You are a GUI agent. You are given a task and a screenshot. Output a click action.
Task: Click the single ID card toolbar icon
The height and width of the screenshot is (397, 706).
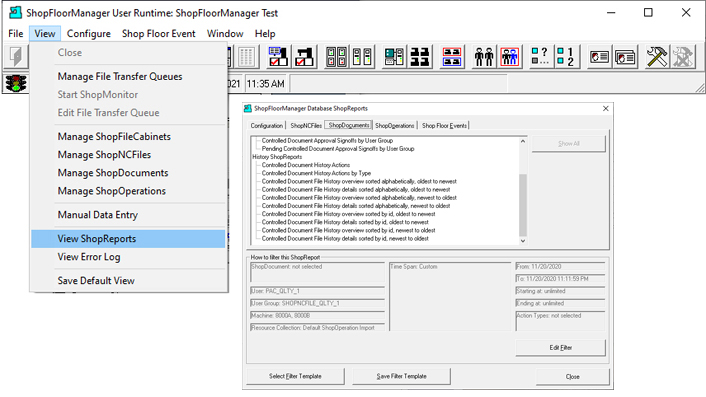coord(599,57)
